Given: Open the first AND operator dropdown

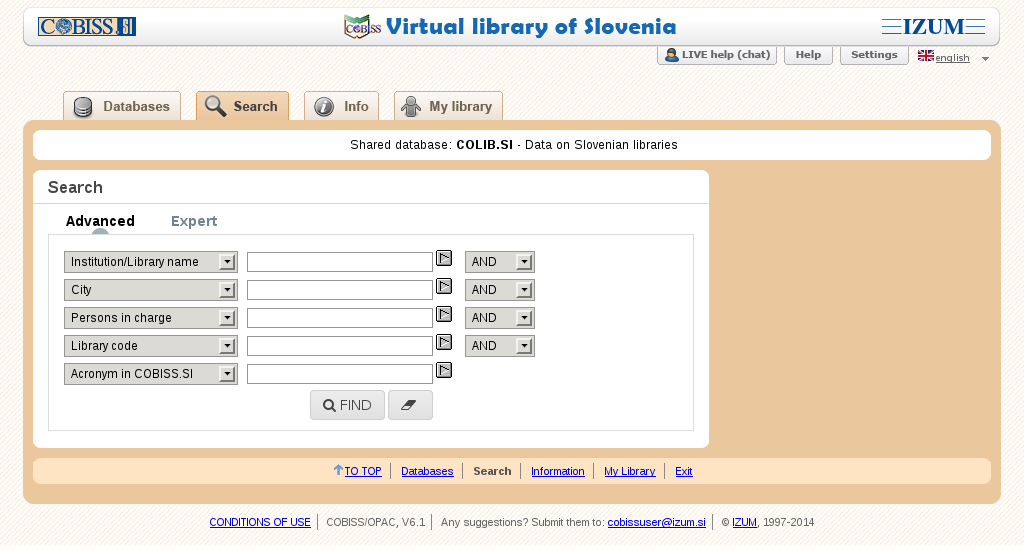Looking at the screenshot, I should (499, 262).
